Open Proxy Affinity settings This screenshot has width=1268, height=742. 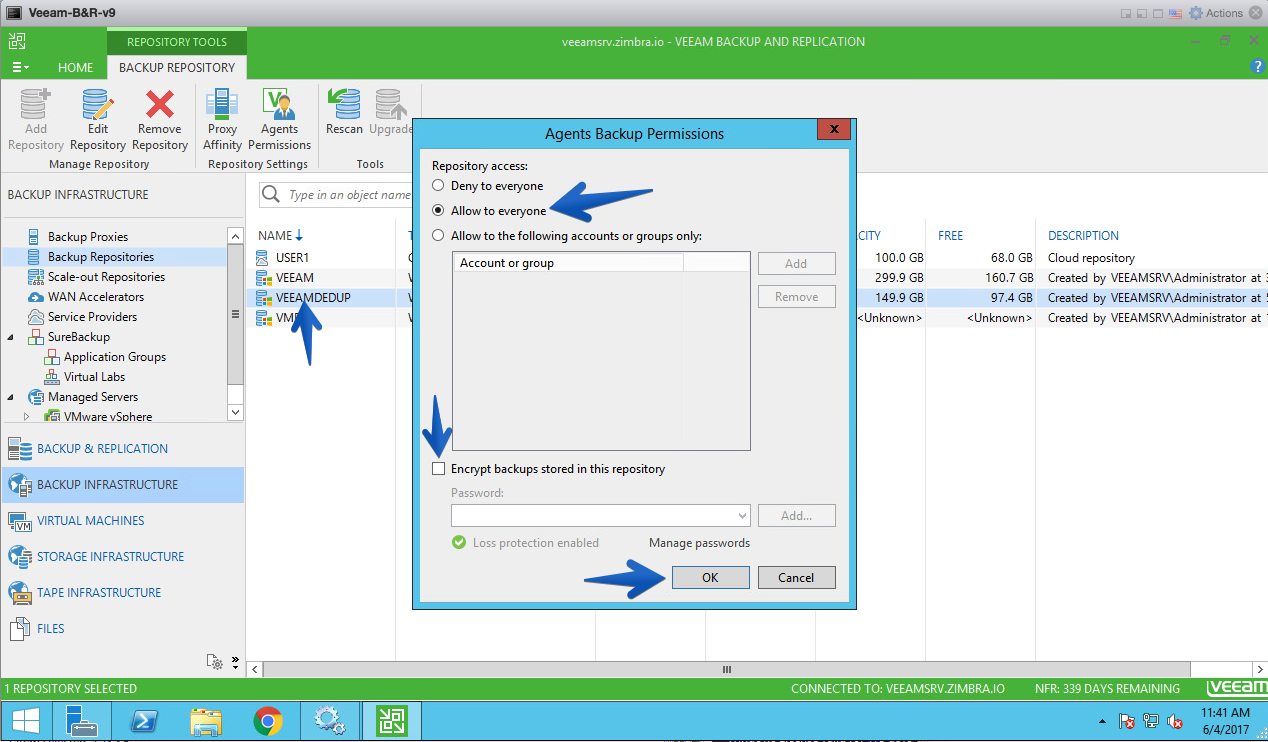(x=222, y=120)
